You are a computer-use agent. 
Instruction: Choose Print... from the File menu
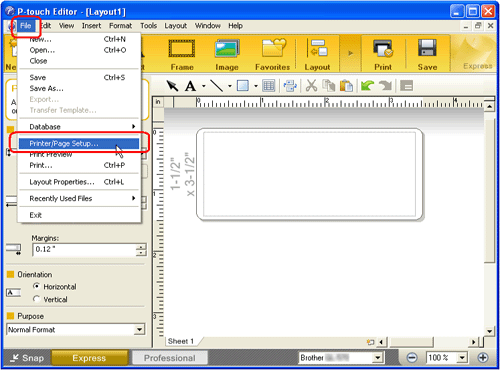[79, 165]
